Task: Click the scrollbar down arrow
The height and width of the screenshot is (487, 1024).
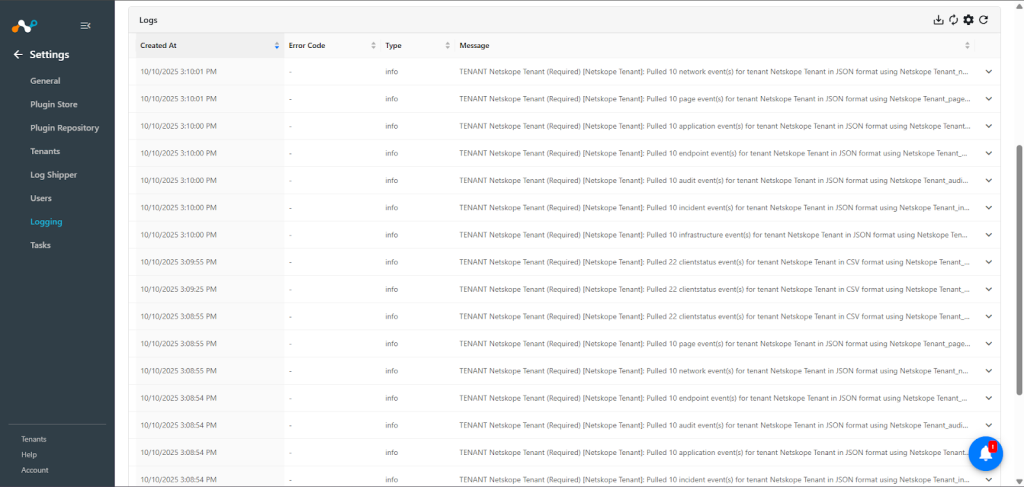Action: point(1019,482)
